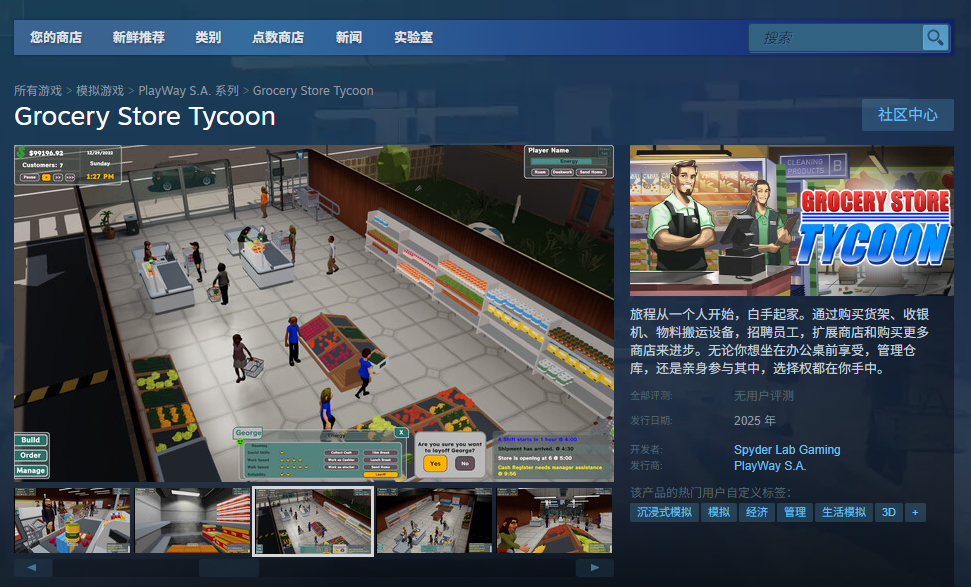Open the 新鲜推荐 menu
The image size is (971, 587).
coord(138,38)
